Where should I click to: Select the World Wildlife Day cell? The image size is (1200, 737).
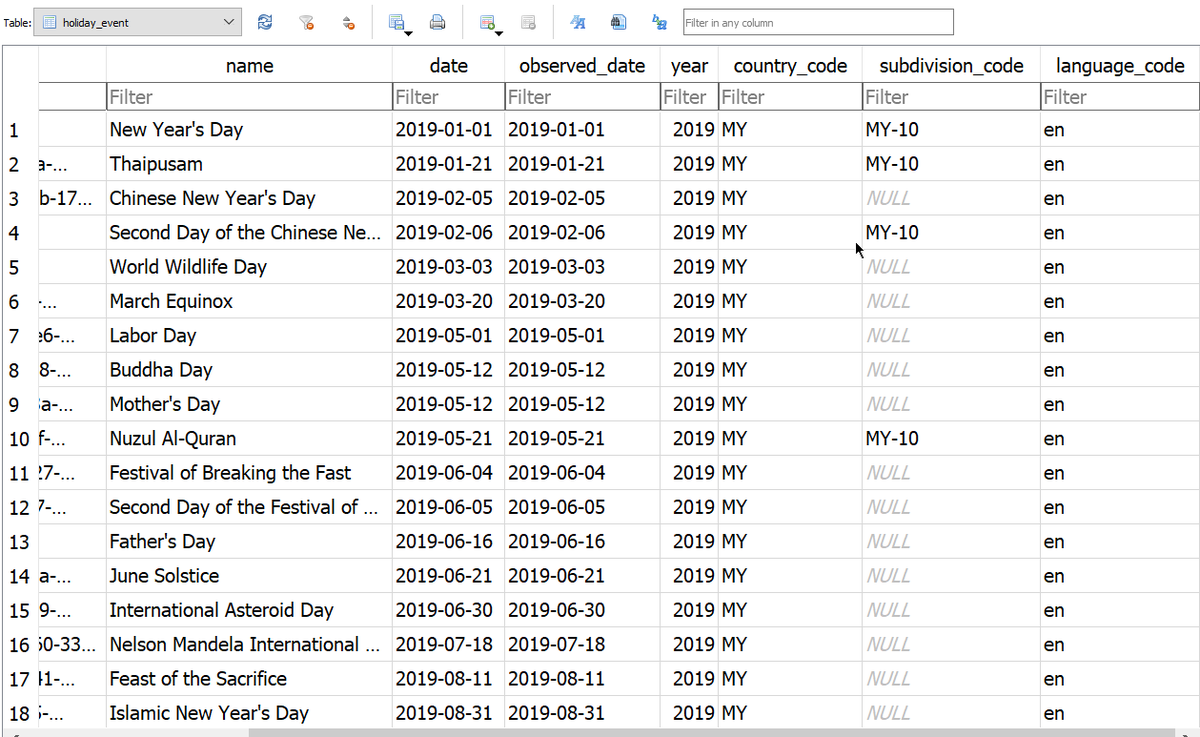249,267
